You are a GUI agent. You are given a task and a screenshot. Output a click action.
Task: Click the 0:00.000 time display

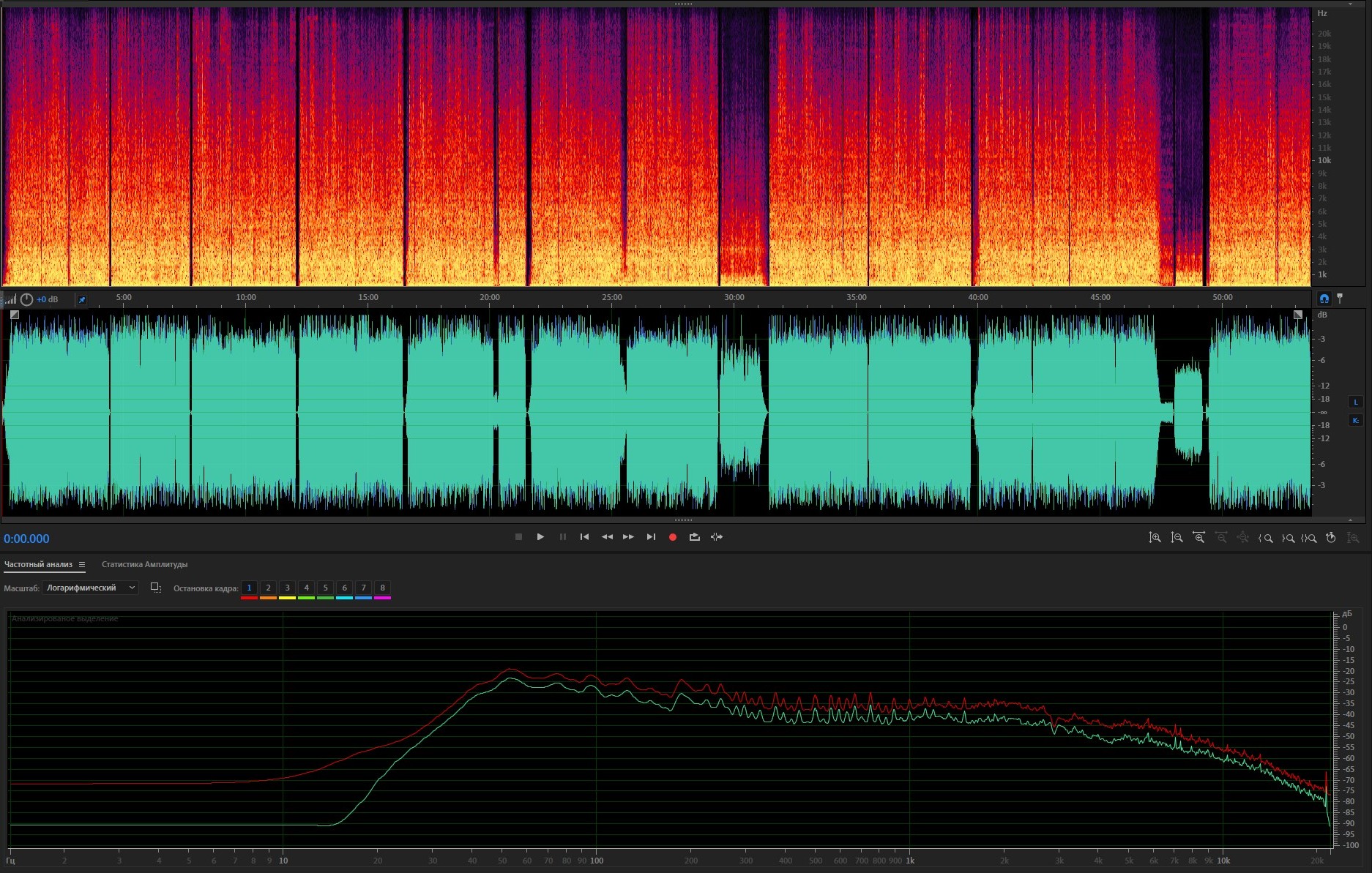point(26,539)
